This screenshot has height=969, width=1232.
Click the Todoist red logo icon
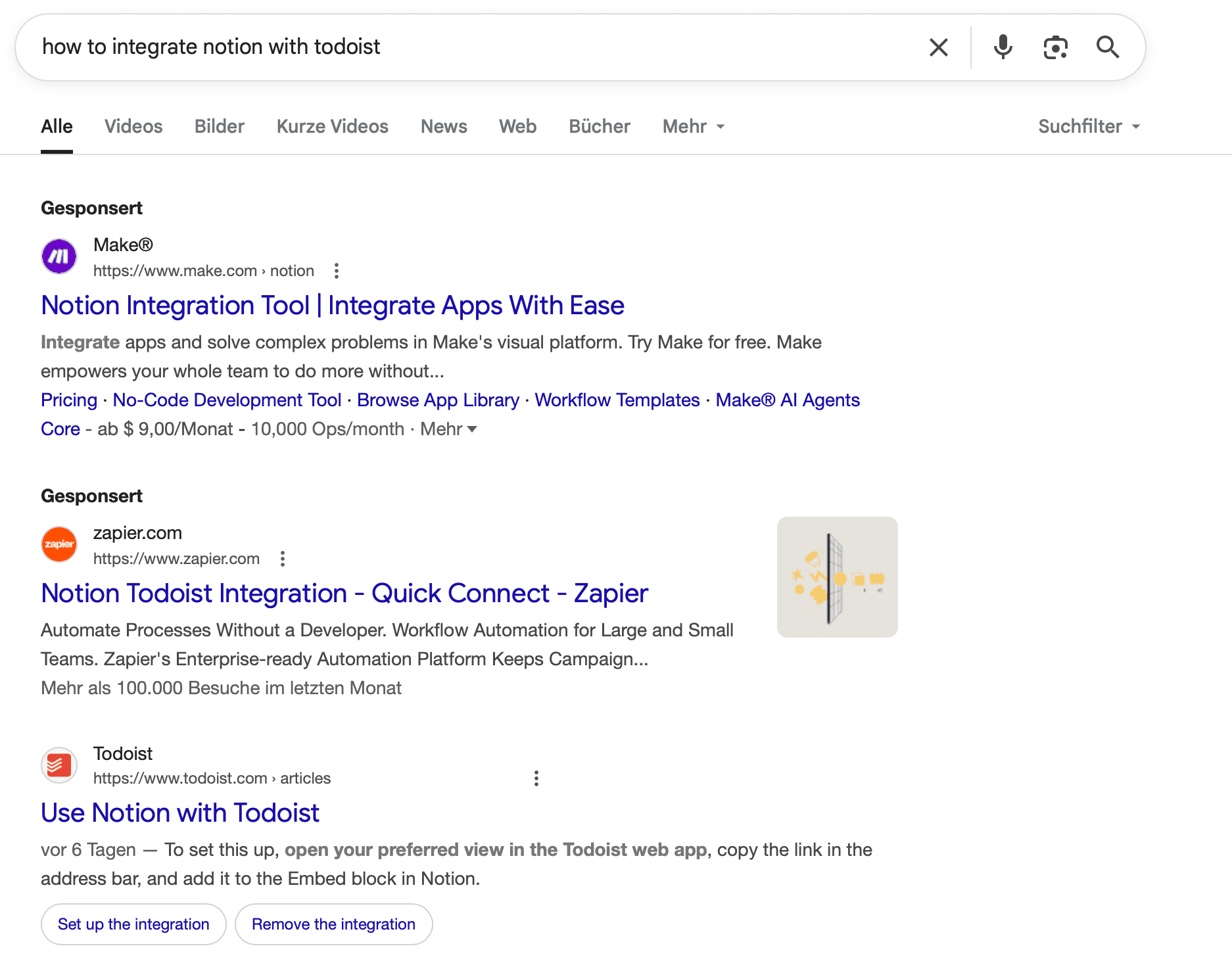59,765
